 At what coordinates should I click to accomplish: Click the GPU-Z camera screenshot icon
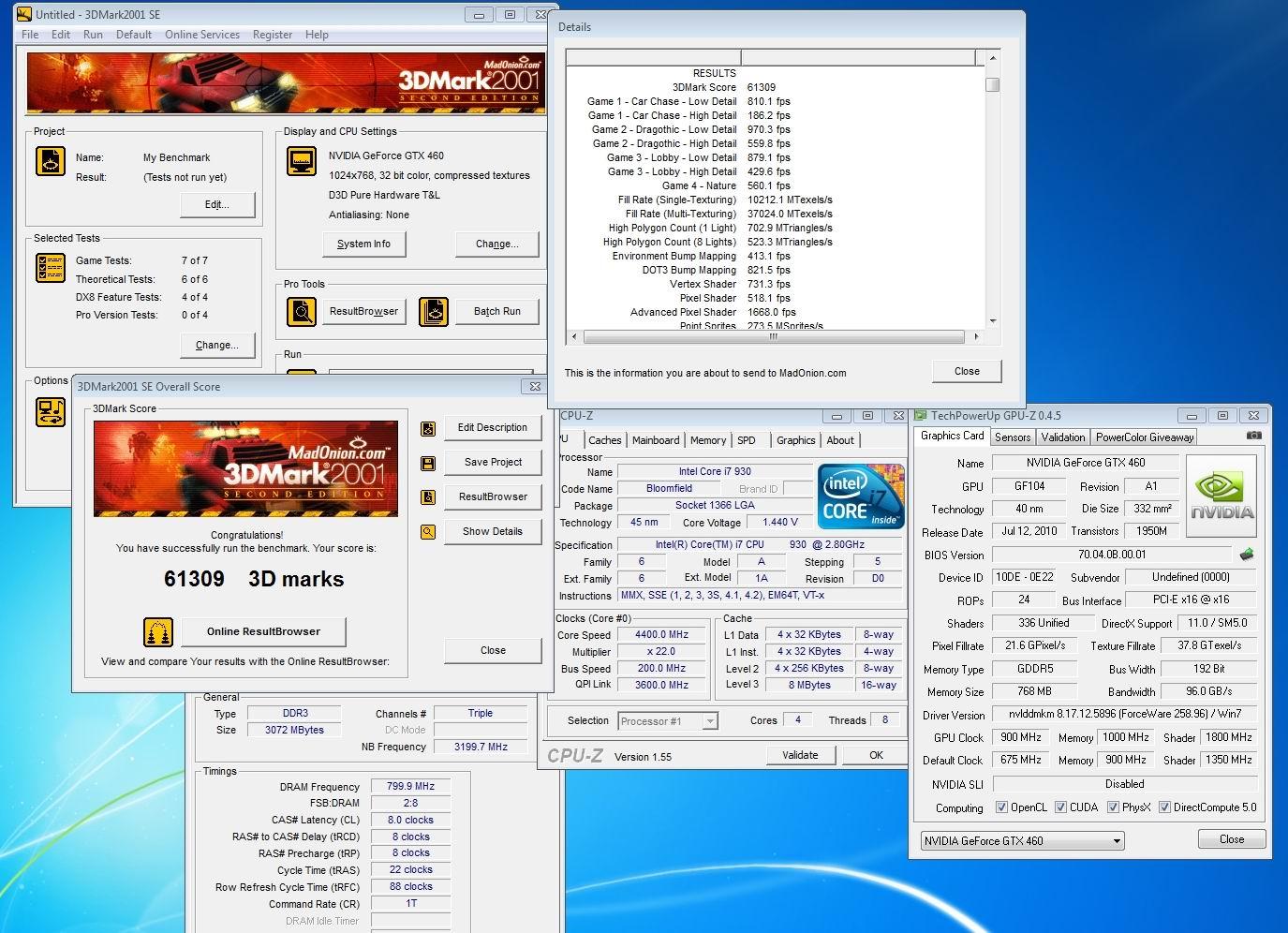click(1253, 436)
